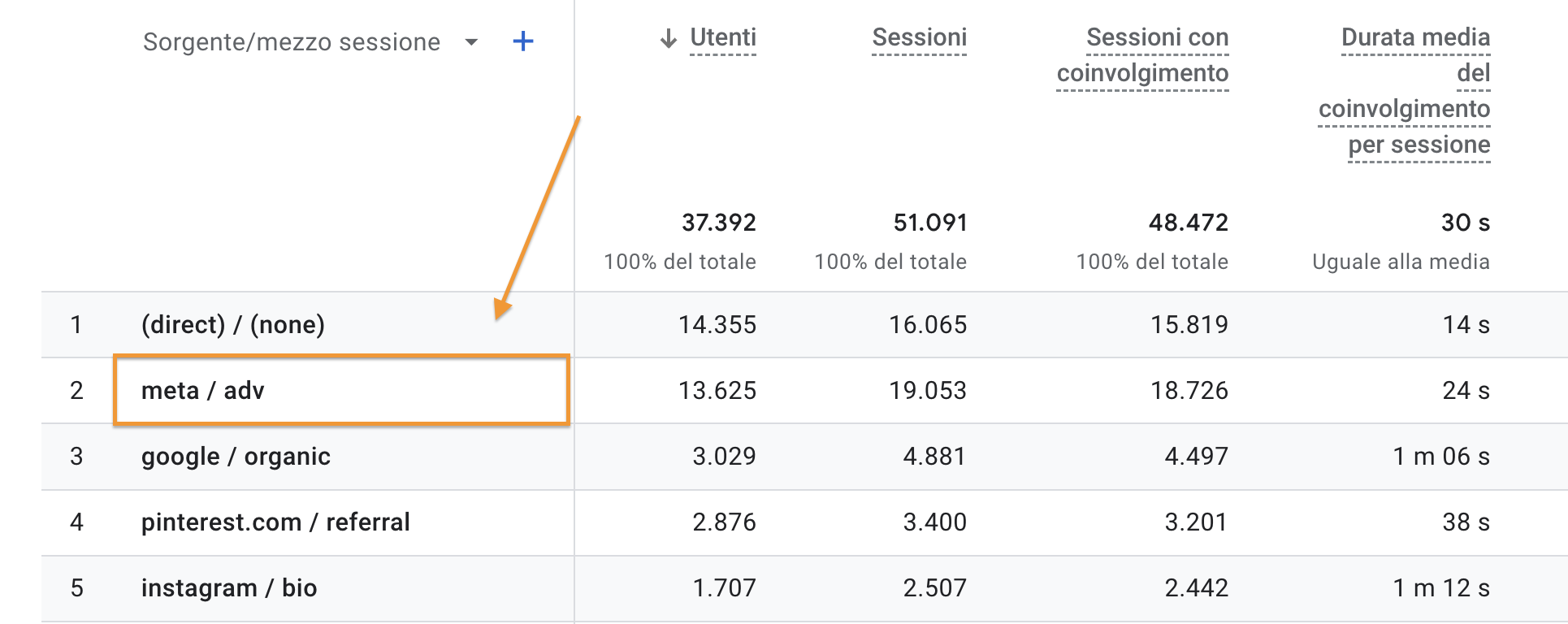The height and width of the screenshot is (624, 1568).
Task: Click google / organic sessions value 4.881
Action: coord(934,457)
